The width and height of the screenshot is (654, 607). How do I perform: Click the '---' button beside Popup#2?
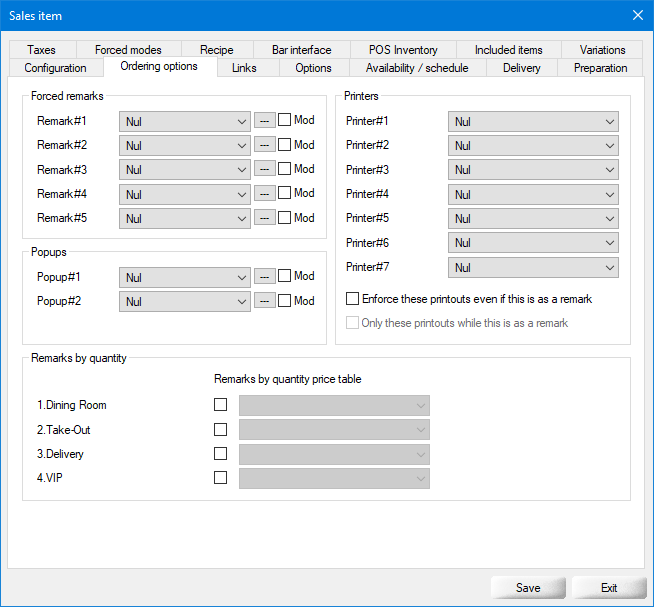click(x=264, y=301)
